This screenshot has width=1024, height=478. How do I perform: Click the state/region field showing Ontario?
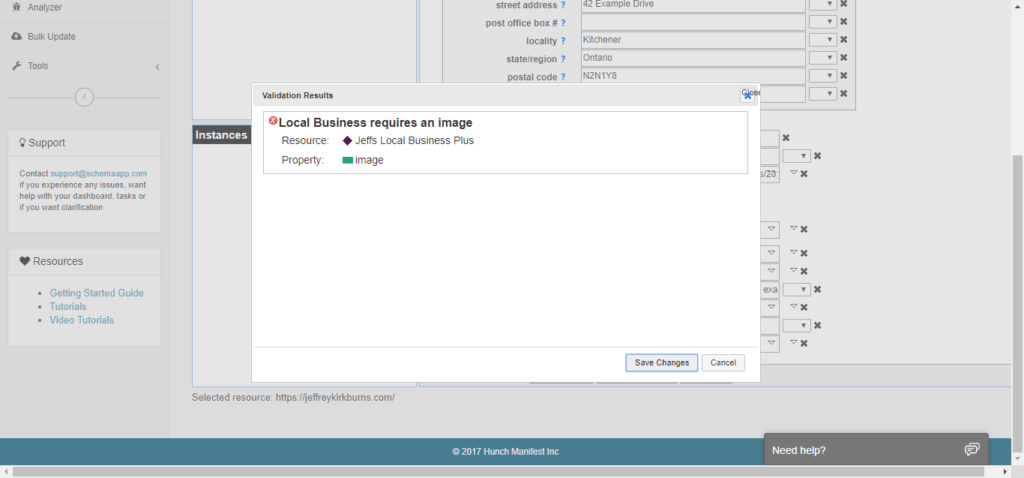pyautogui.click(x=693, y=58)
